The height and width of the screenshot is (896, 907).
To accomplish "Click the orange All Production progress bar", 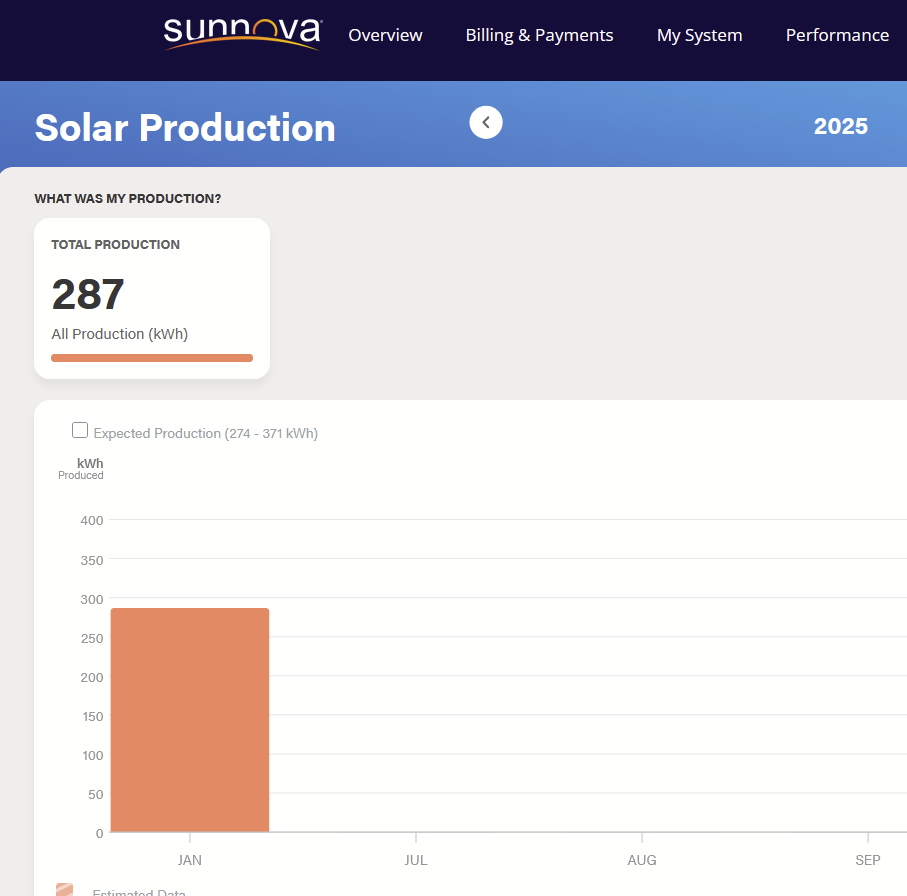I will point(152,358).
